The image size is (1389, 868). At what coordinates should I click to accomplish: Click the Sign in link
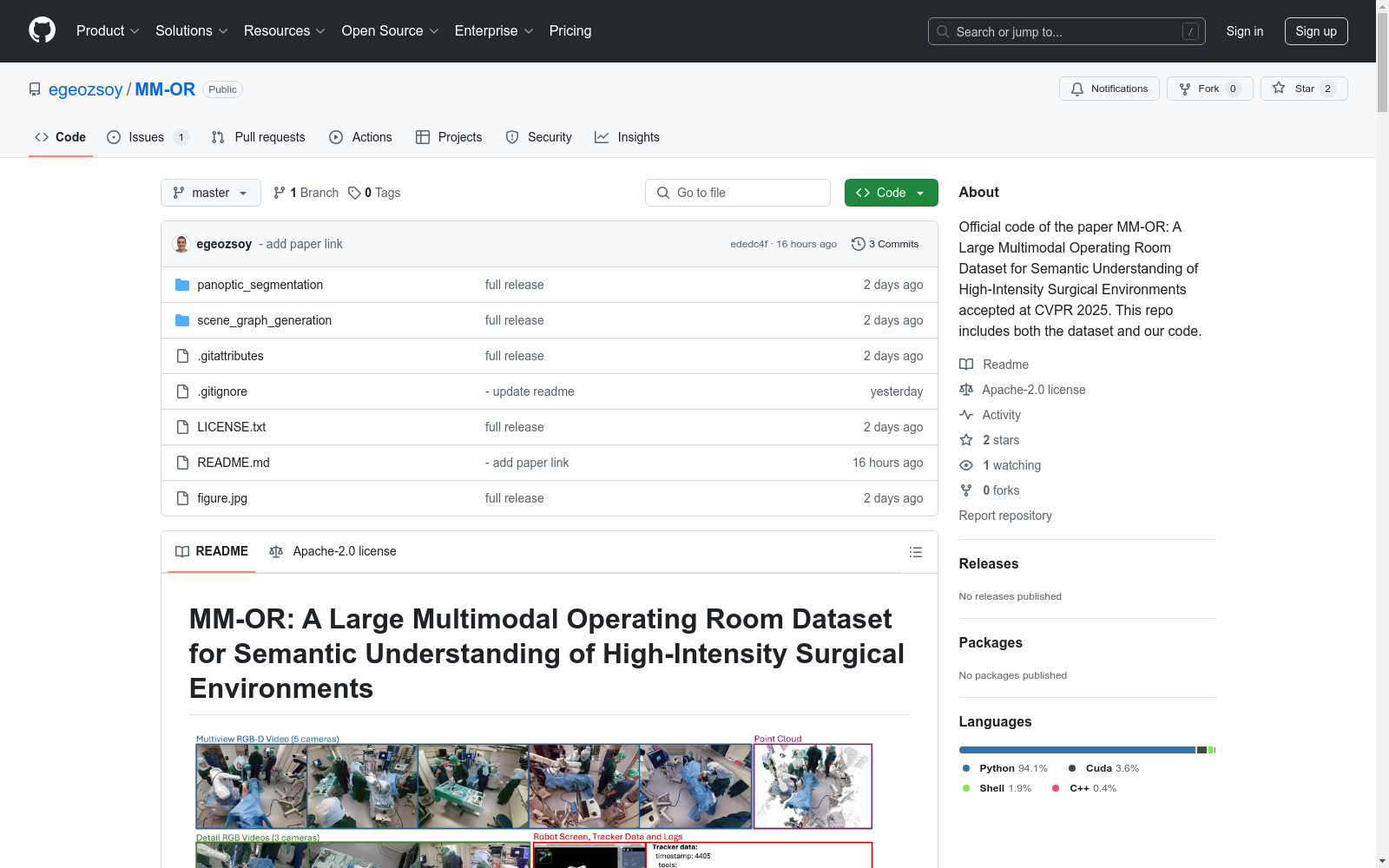click(1245, 31)
